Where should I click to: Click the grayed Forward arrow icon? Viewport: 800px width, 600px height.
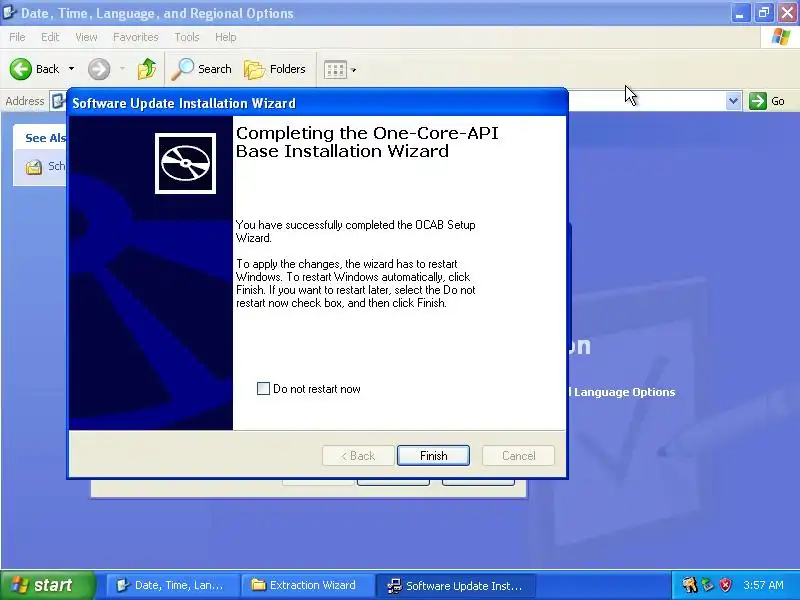click(99, 69)
